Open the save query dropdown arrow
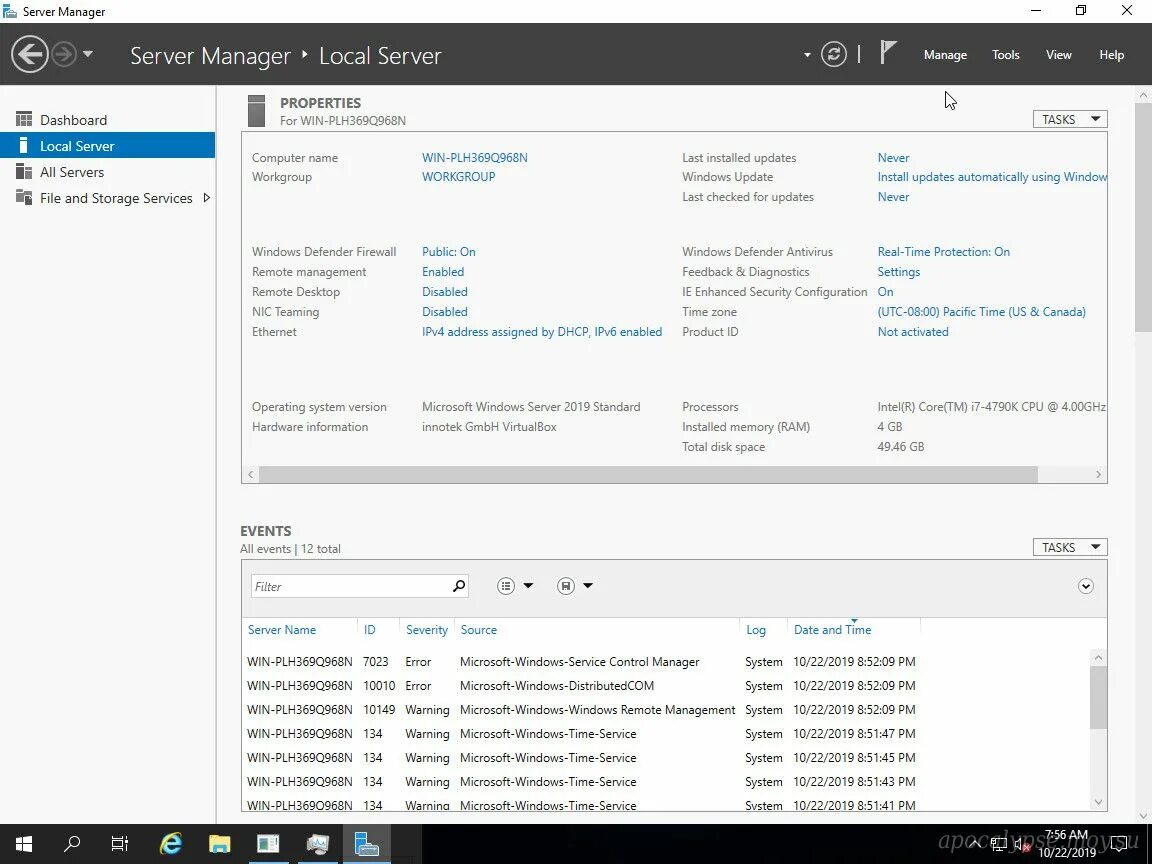This screenshot has width=1152, height=864. click(588, 586)
